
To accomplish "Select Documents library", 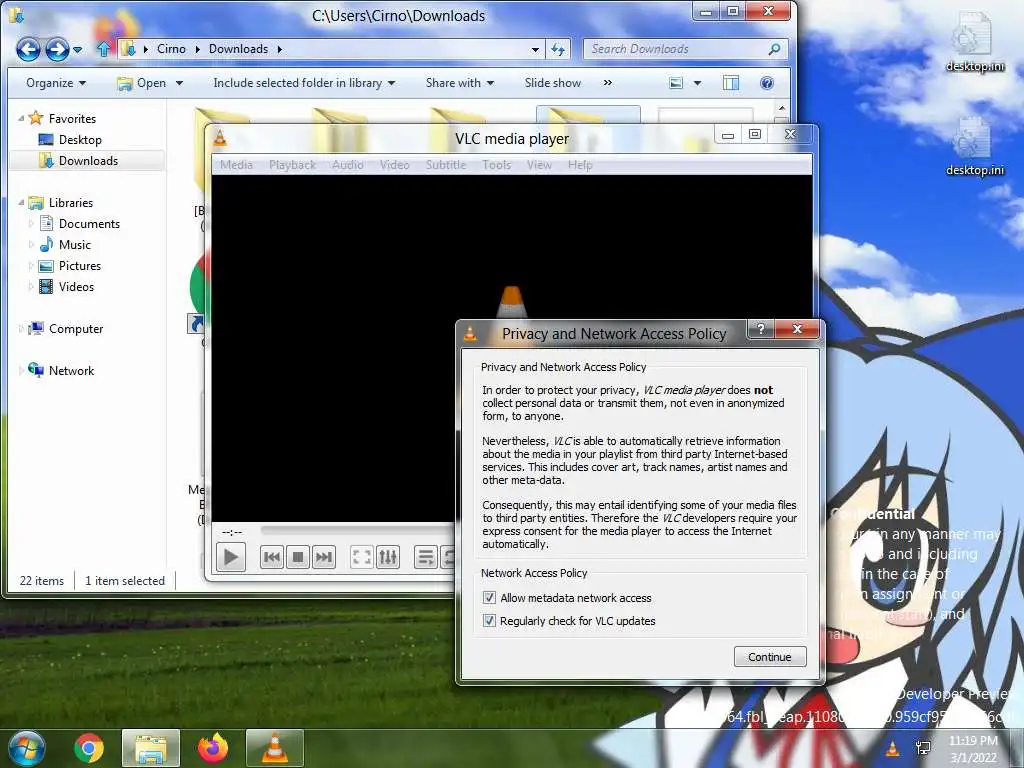I will click(89, 223).
